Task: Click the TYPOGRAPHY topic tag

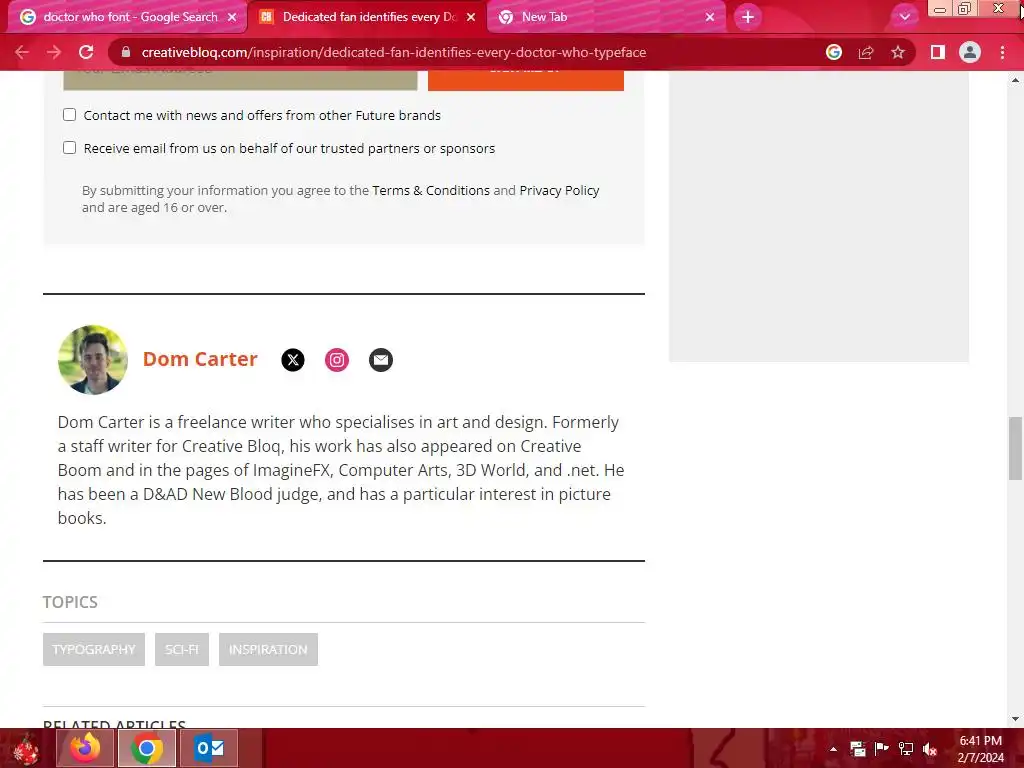Action: 94,649
